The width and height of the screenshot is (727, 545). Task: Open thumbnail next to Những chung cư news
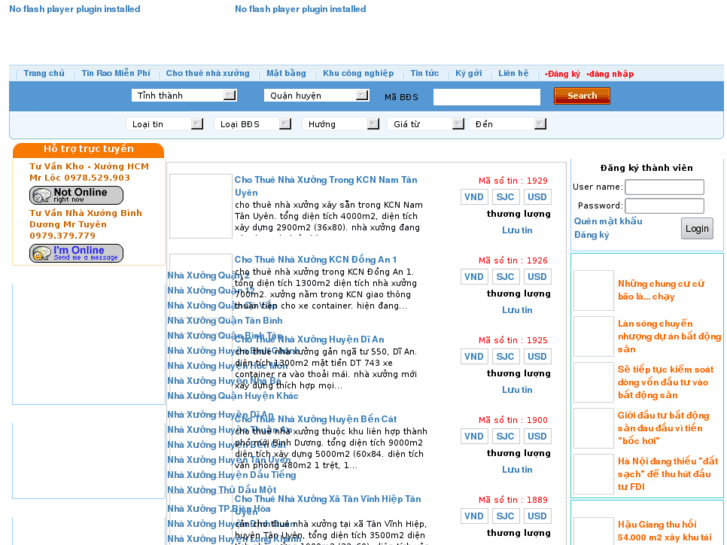point(593,291)
